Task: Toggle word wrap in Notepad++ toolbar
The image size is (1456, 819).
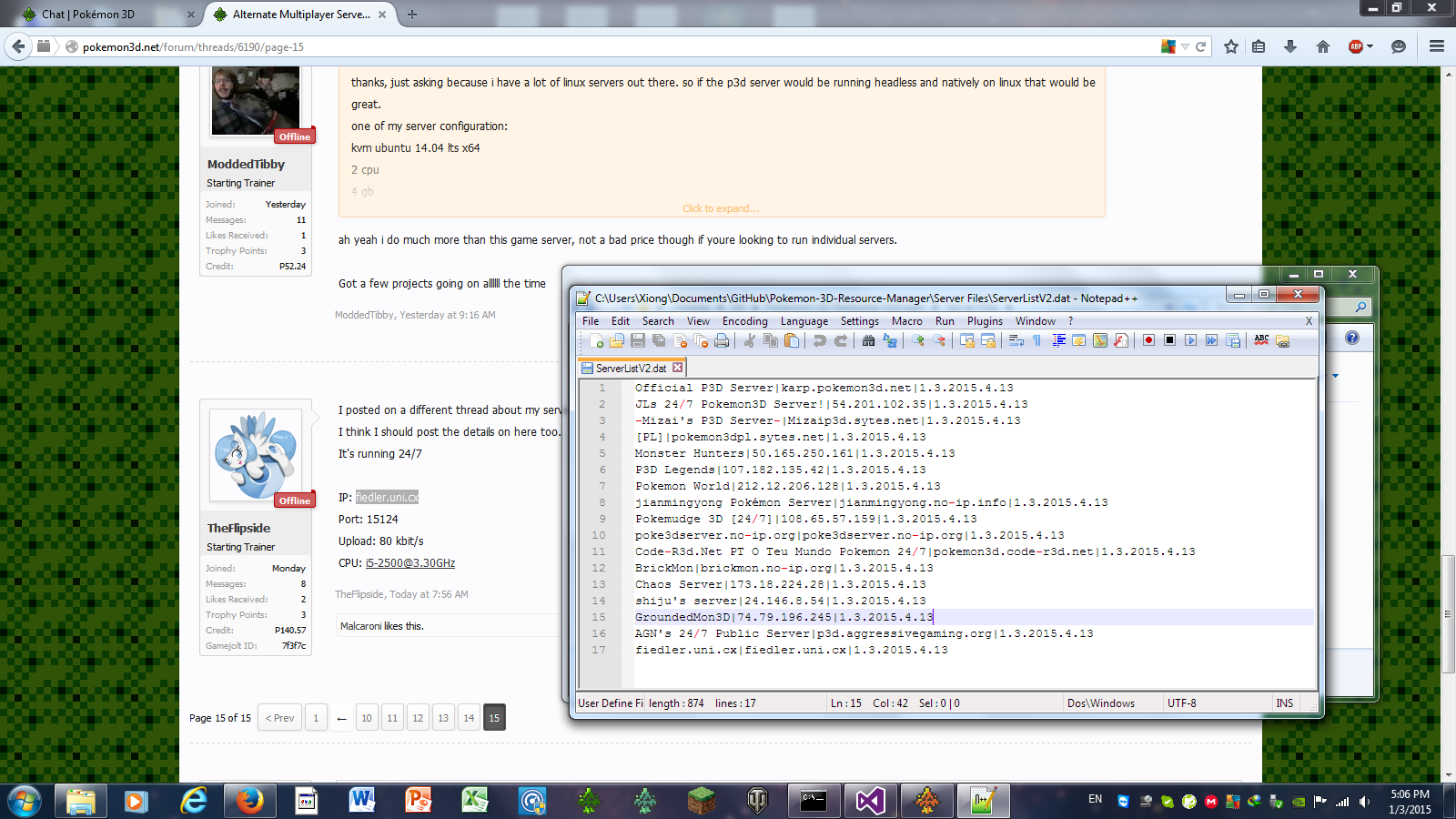Action: click(1016, 340)
